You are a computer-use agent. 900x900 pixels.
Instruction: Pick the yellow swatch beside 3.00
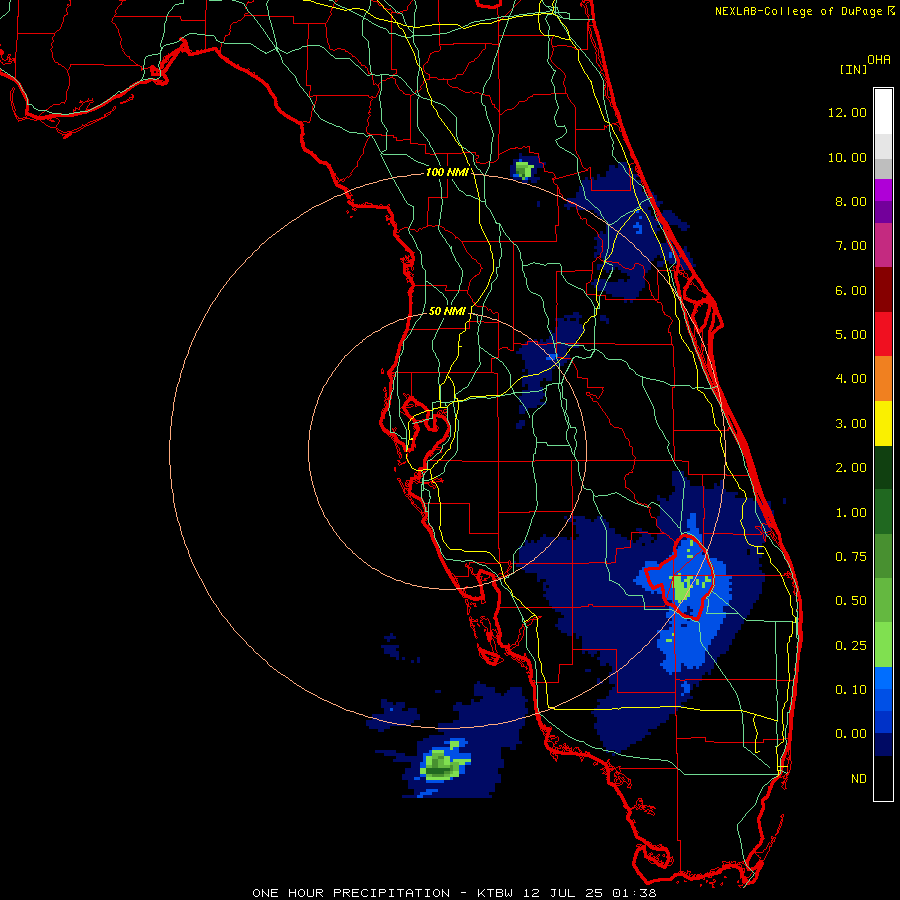pyautogui.click(x=883, y=424)
